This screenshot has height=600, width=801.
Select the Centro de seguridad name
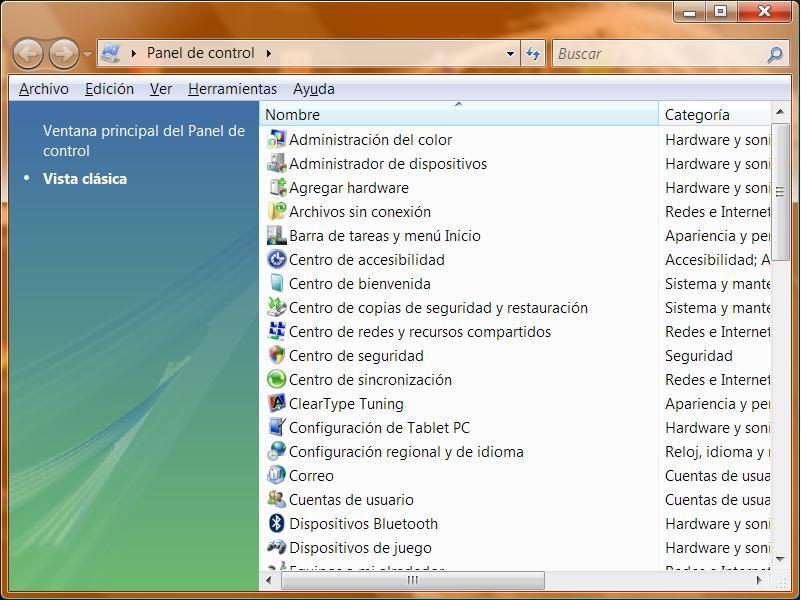357,355
